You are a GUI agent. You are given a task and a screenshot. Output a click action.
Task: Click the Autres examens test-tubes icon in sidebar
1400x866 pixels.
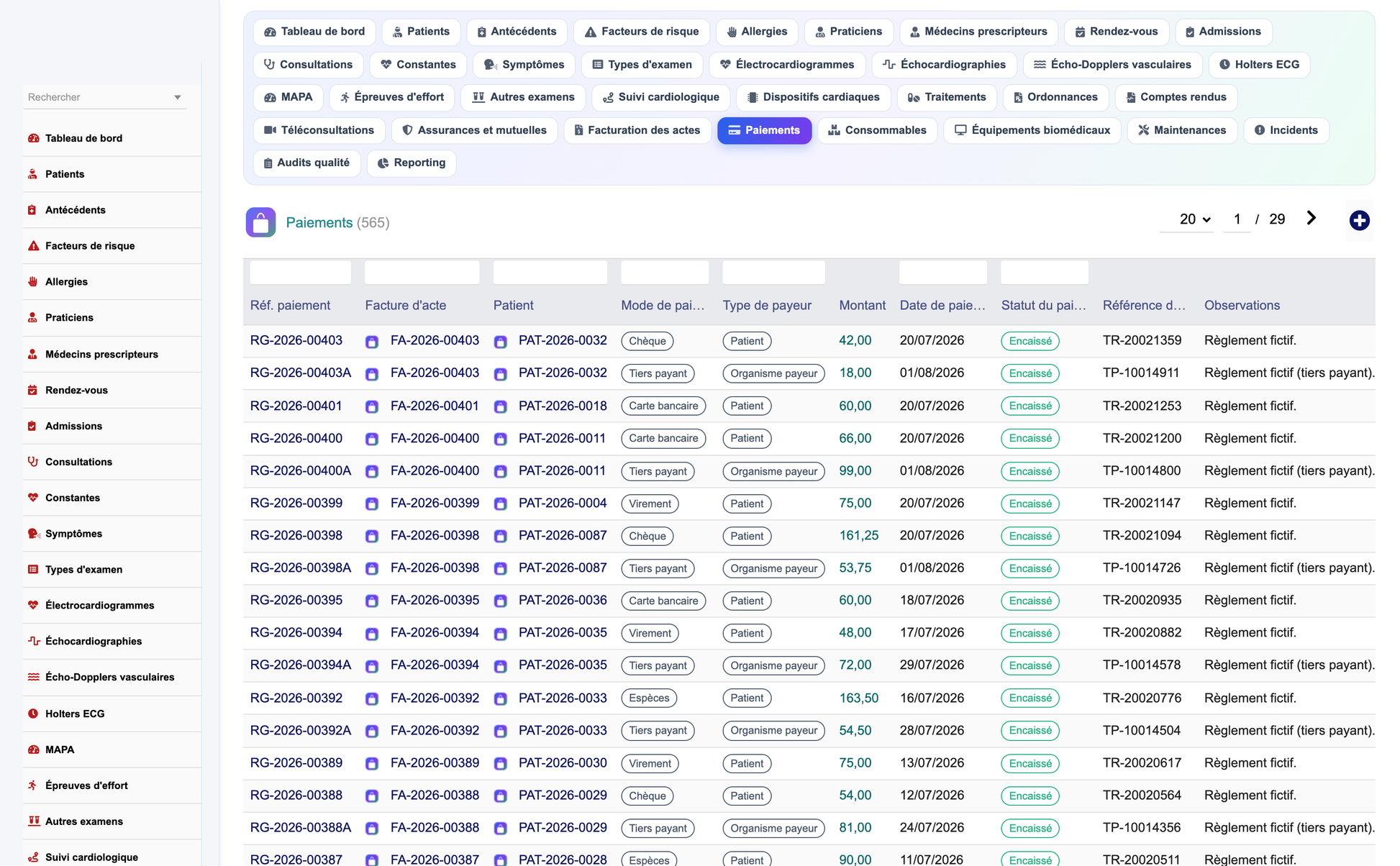33,821
